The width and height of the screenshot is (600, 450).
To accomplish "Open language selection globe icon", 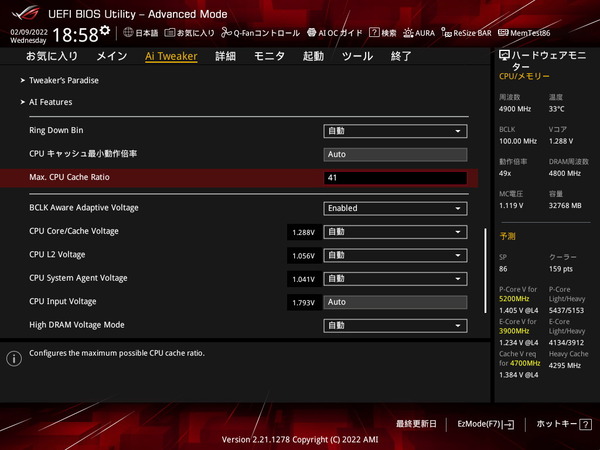I will (126, 32).
